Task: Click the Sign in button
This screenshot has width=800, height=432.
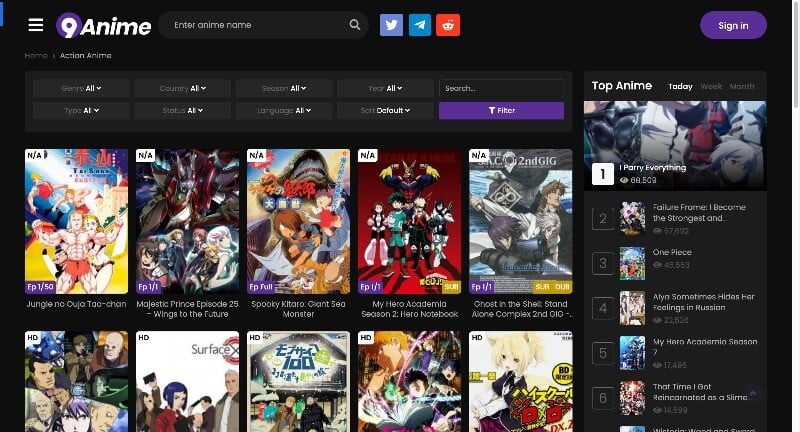Action: (733, 26)
